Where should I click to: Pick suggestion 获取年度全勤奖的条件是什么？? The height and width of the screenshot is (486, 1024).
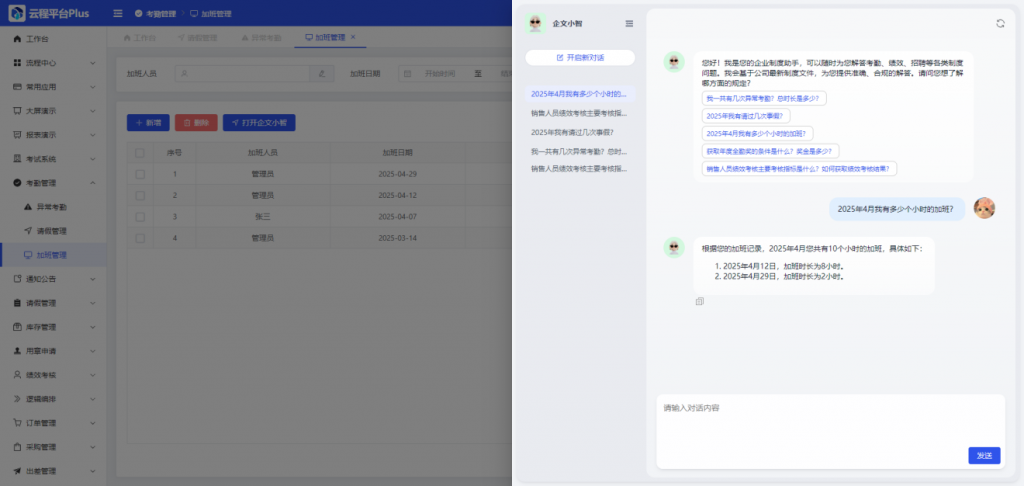coord(771,151)
